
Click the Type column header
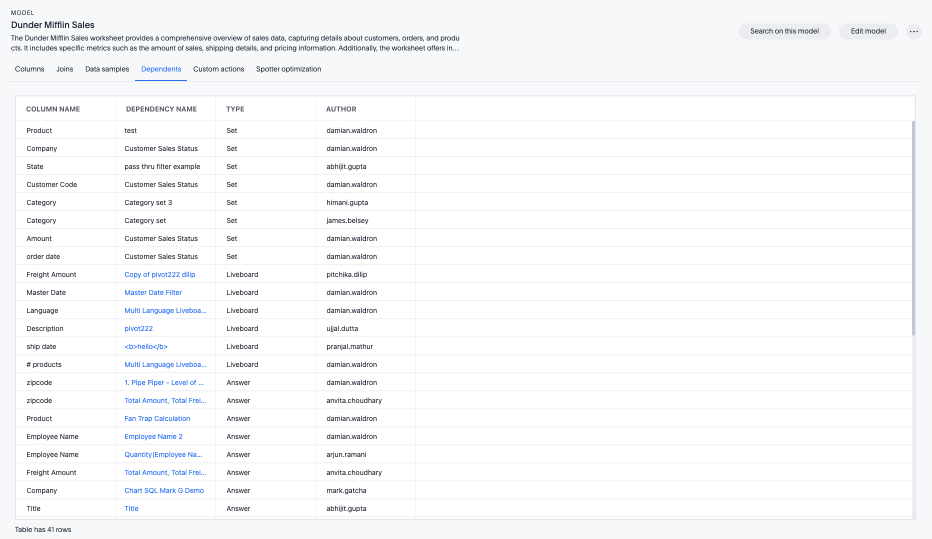point(235,109)
